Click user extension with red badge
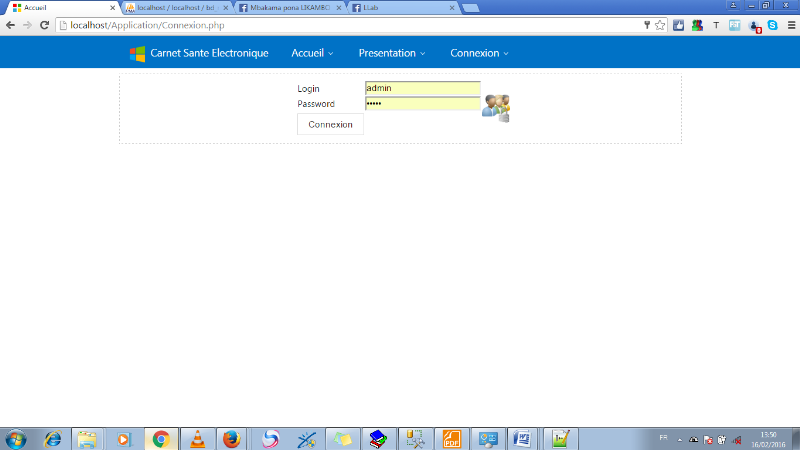 pos(755,26)
